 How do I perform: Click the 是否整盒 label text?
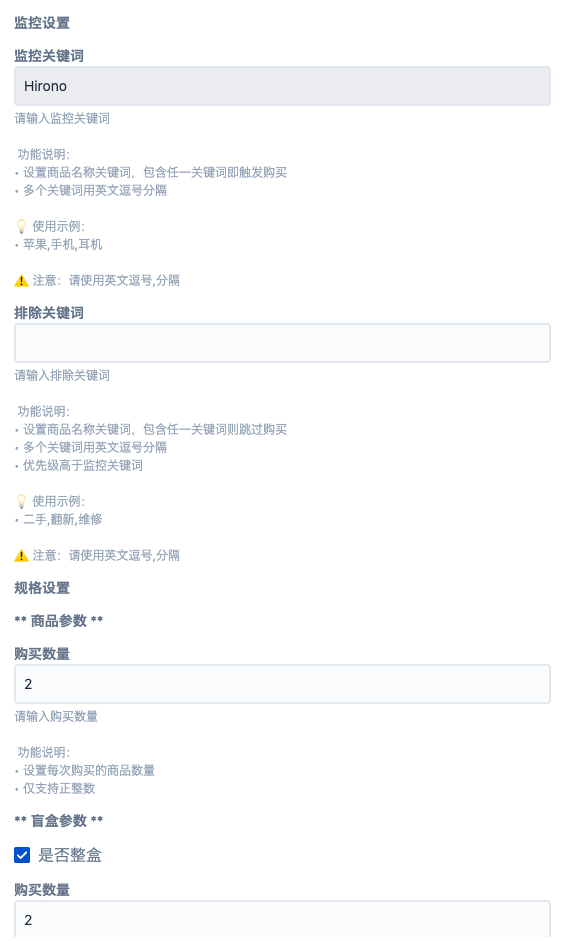[70, 855]
